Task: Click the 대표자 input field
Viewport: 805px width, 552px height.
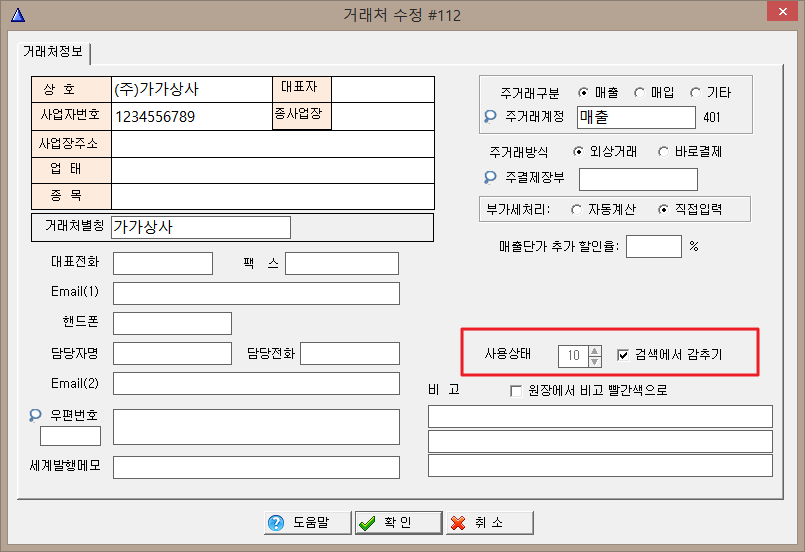Action: [383, 89]
